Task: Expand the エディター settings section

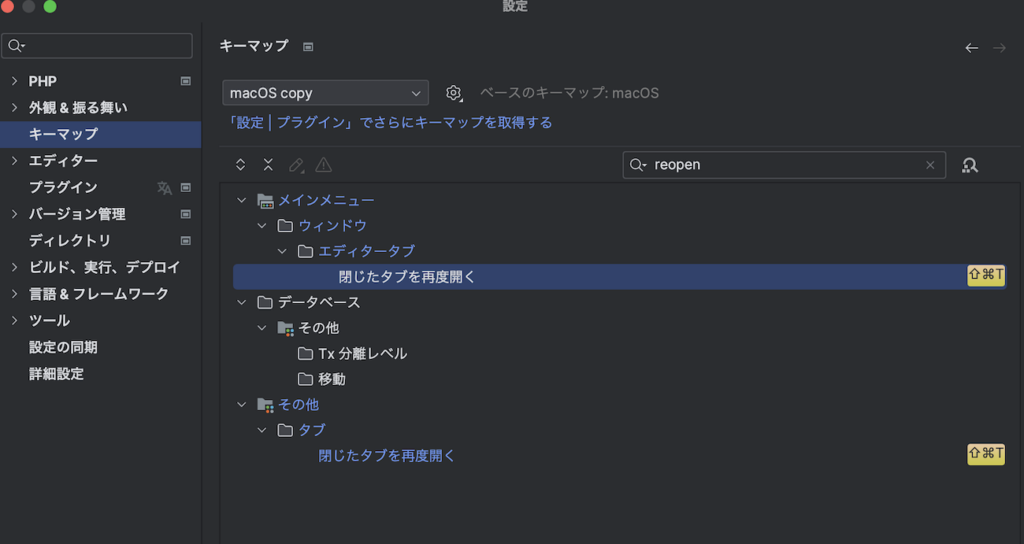Action: tap(14, 161)
